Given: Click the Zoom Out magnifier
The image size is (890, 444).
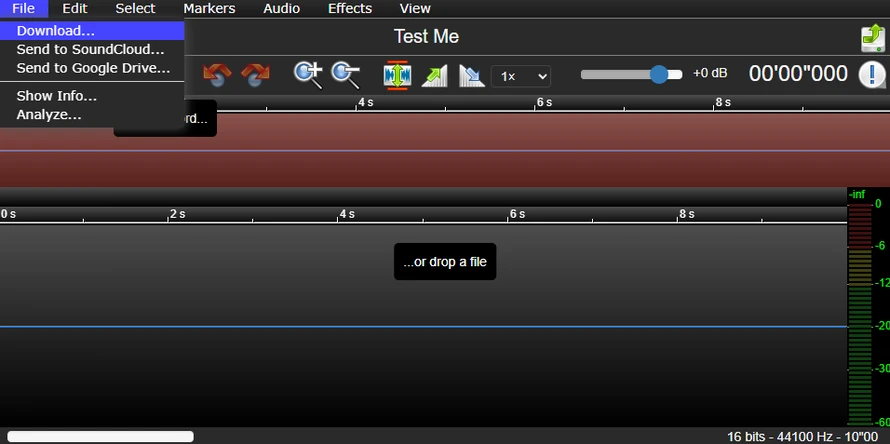Looking at the screenshot, I should pos(345,75).
